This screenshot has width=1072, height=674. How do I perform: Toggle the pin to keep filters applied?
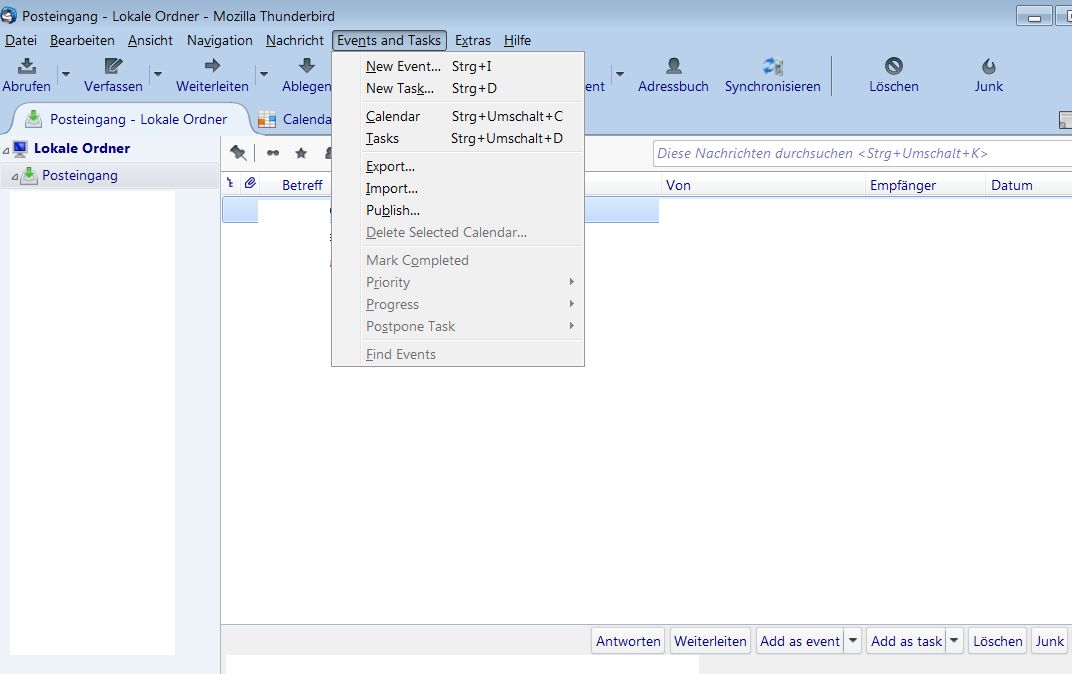coord(238,153)
